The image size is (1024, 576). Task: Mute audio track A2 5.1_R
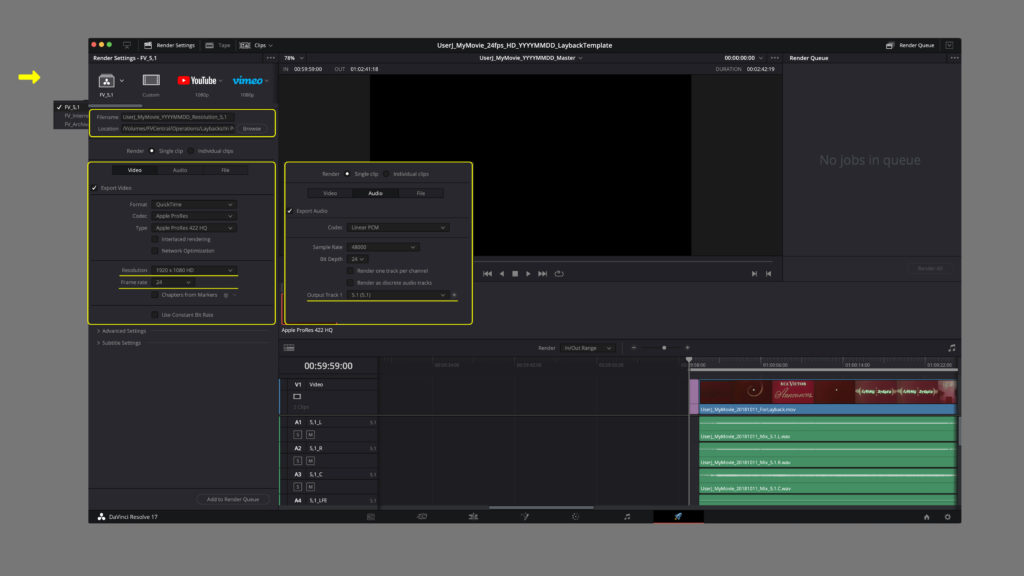pyautogui.click(x=310, y=460)
